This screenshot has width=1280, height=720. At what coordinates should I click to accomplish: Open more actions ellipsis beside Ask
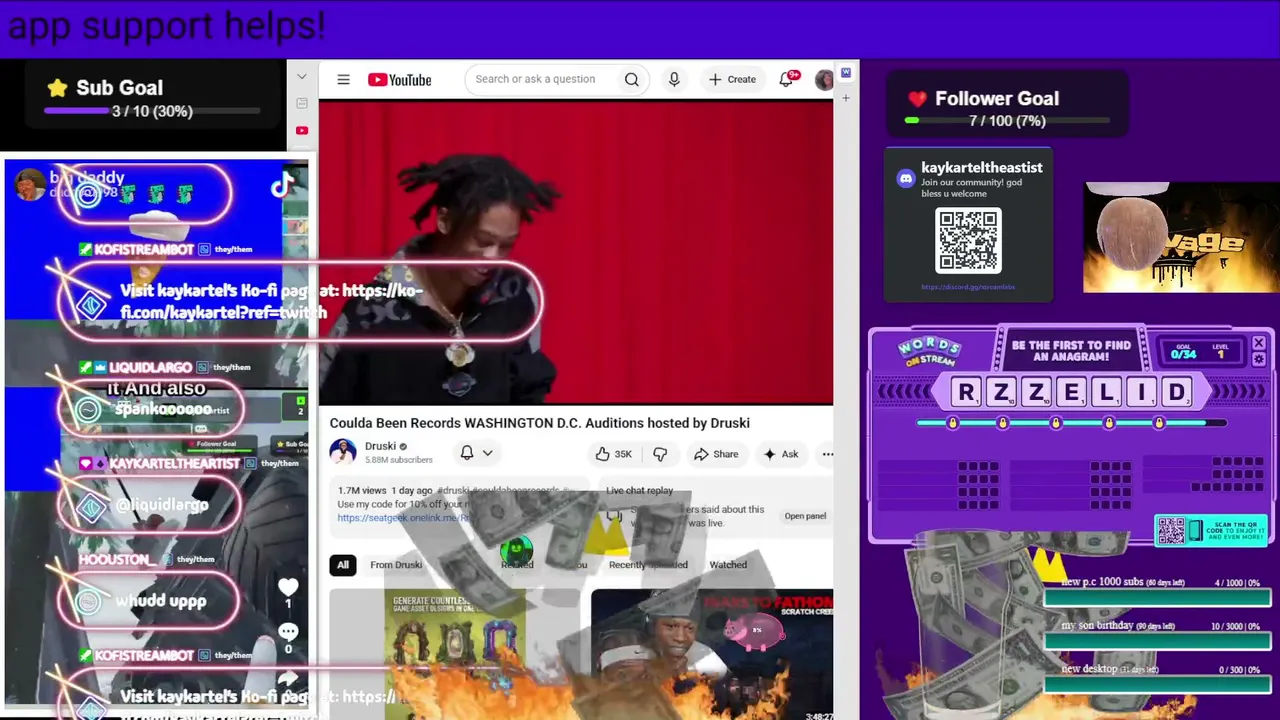coord(827,454)
